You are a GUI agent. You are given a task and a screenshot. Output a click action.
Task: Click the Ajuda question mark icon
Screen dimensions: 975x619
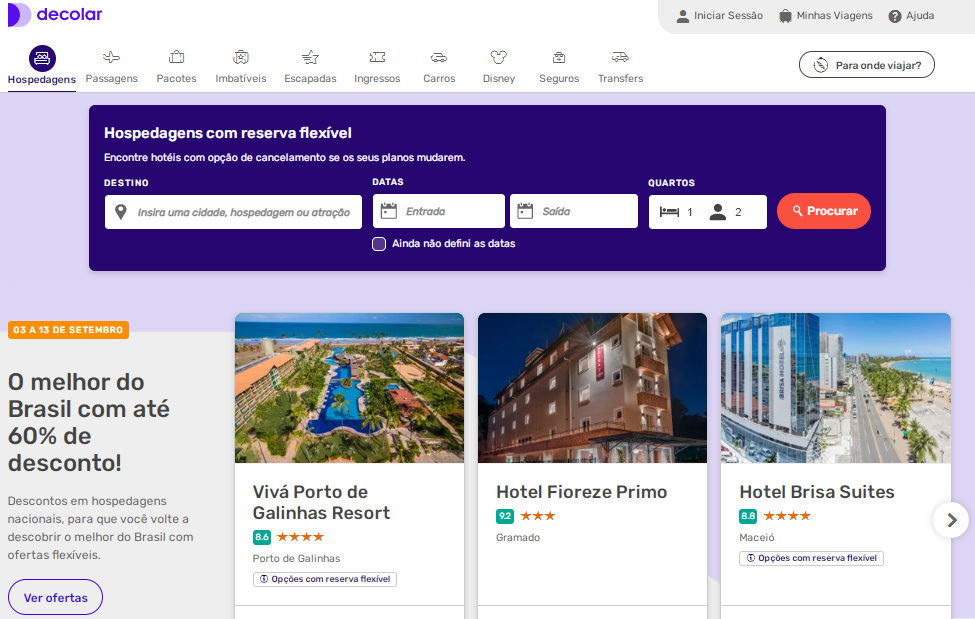coord(895,16)
